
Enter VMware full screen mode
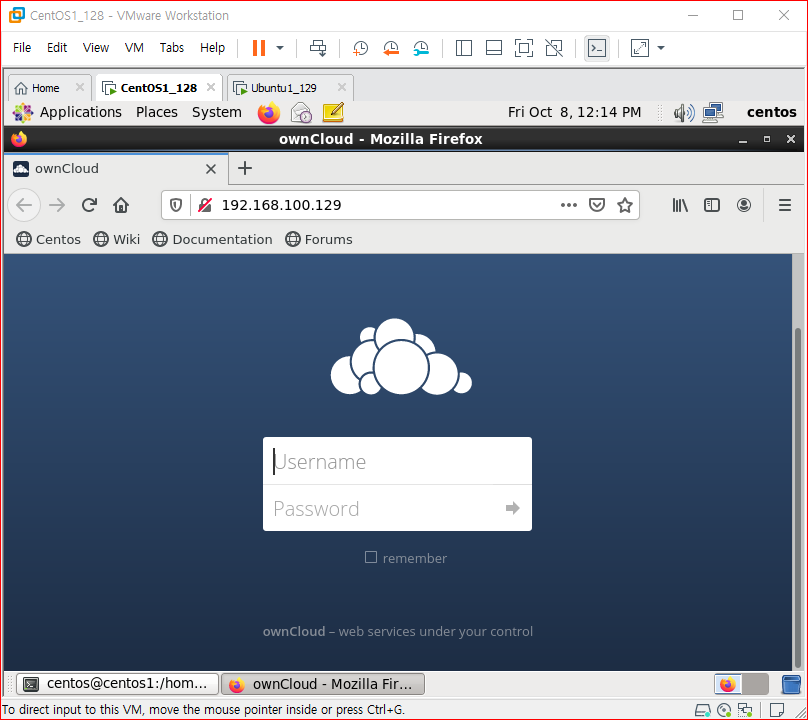click(524, 48)
